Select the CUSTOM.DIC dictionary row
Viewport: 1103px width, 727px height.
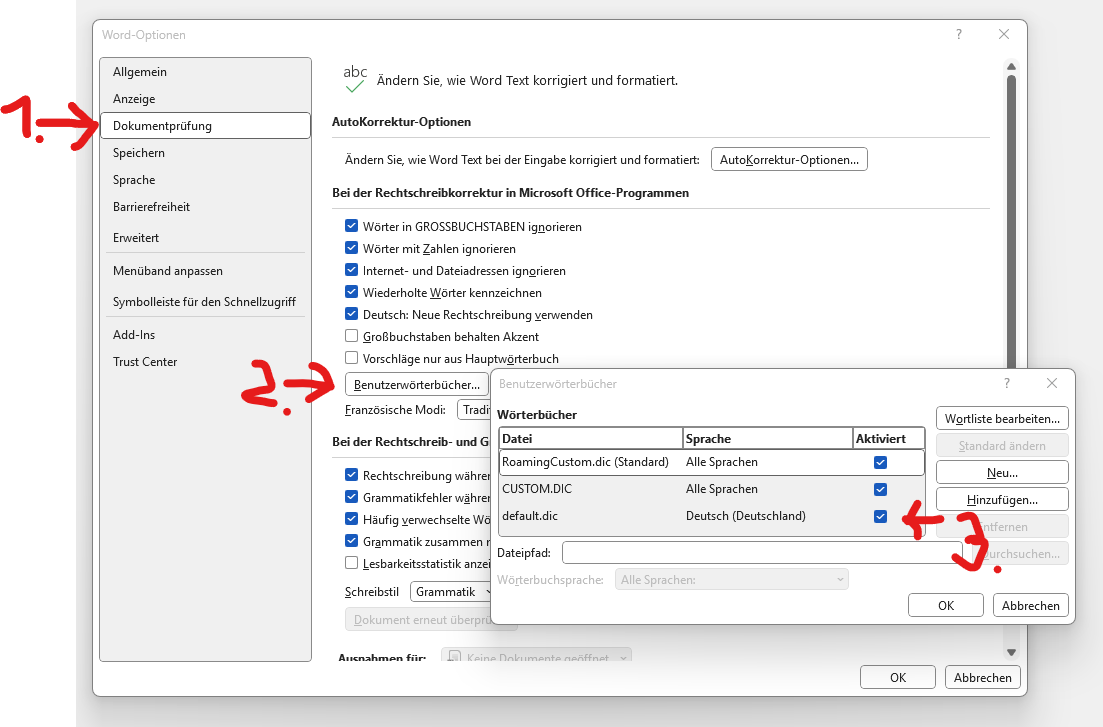tap(711, 489)
